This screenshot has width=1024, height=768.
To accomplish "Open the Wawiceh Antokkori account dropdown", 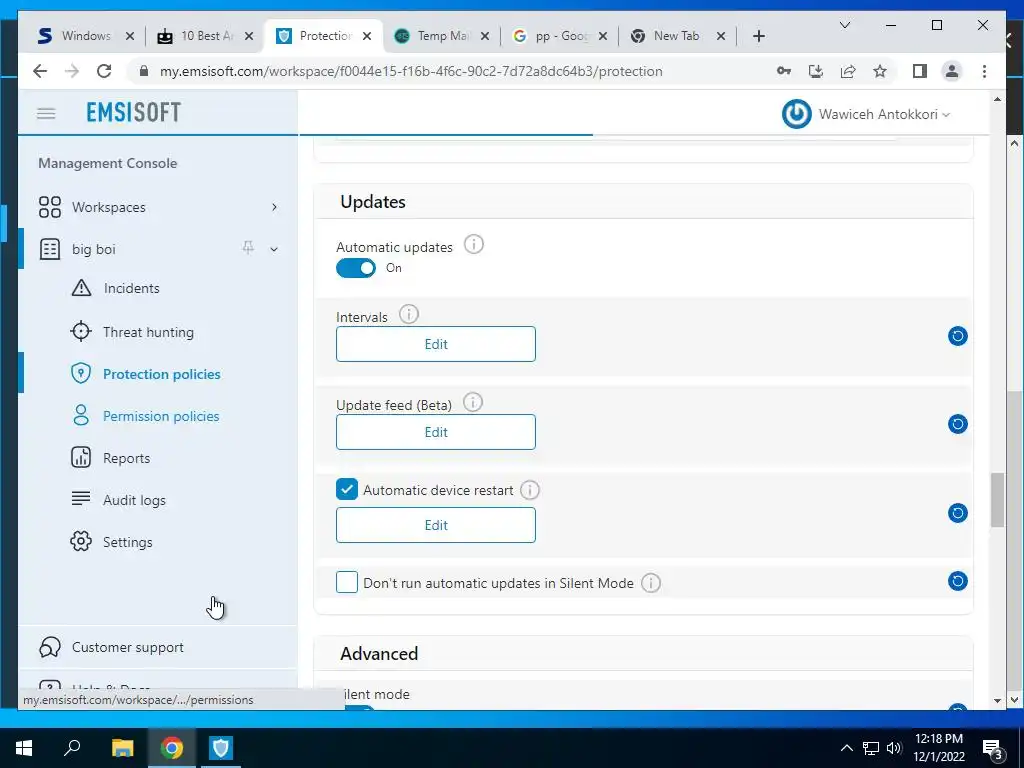I will click(x=884, y=114).
